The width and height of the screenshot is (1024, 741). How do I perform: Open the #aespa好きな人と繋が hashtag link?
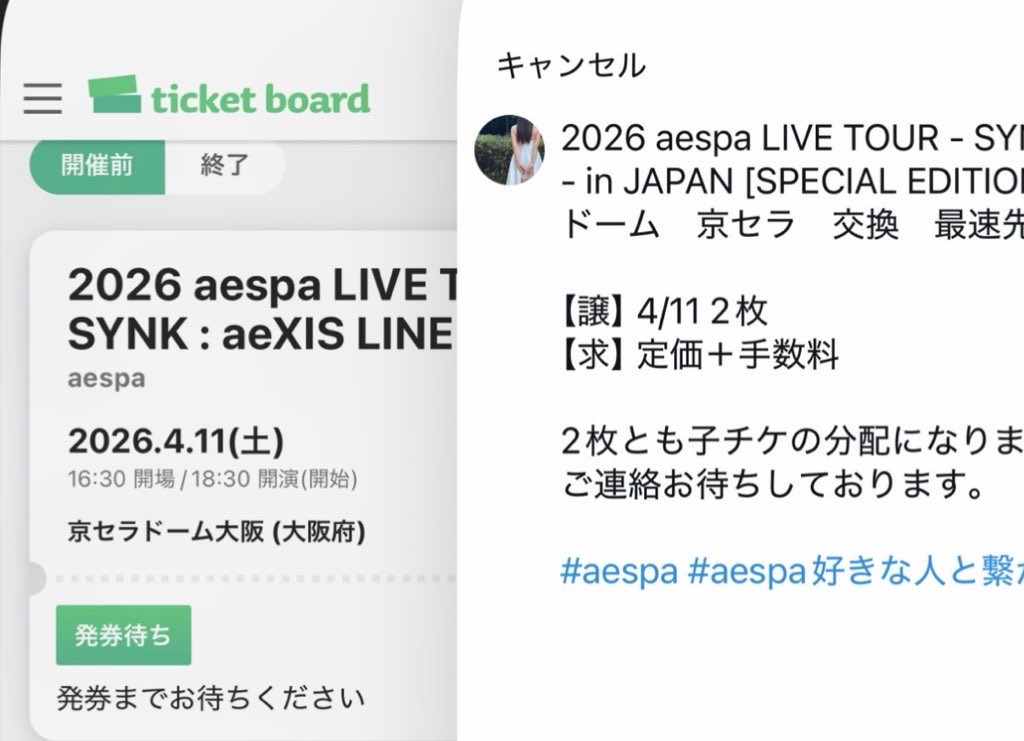click(857, 571)
